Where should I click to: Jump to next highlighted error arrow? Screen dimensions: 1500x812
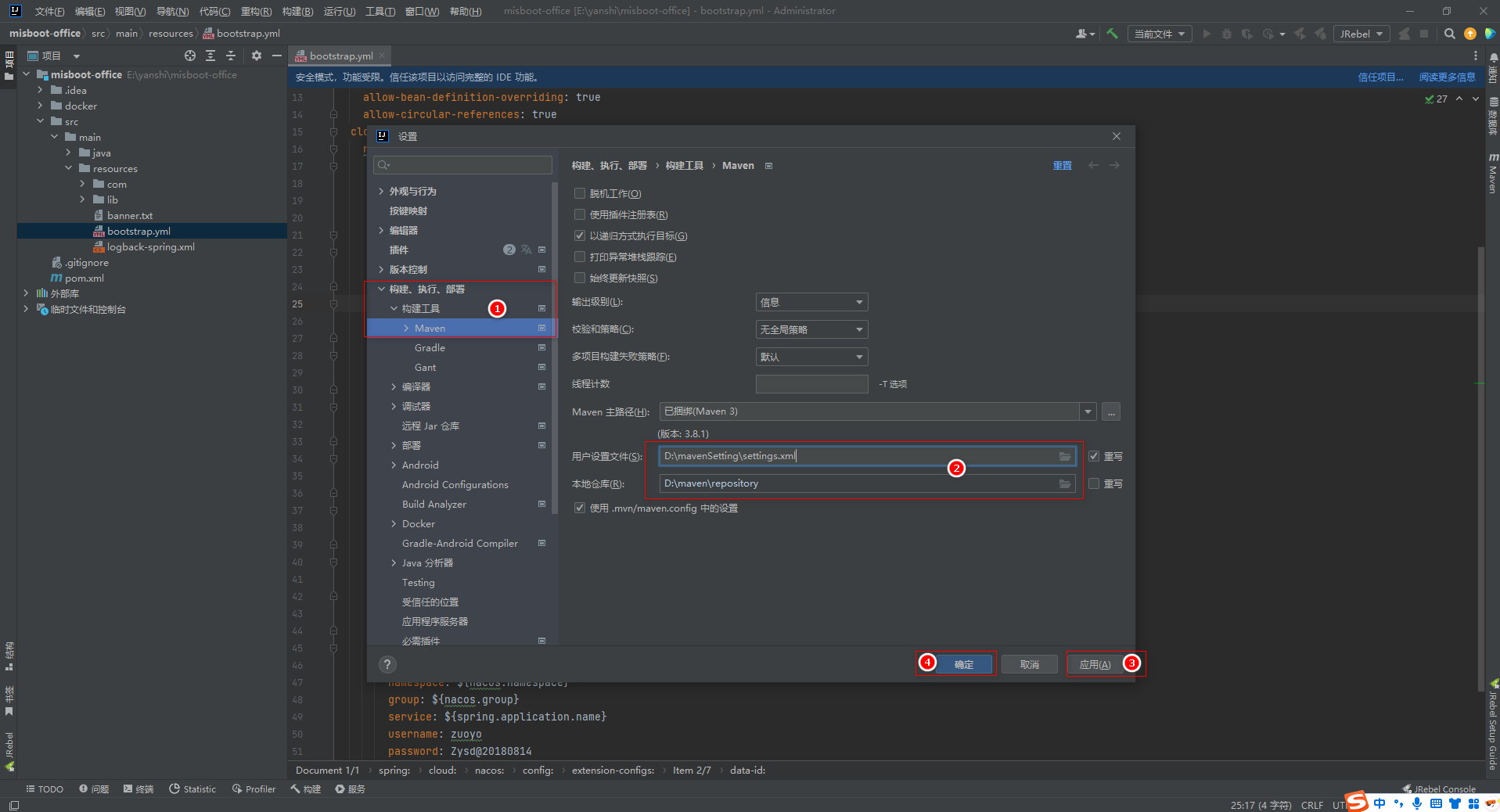tap(1476, 99)
